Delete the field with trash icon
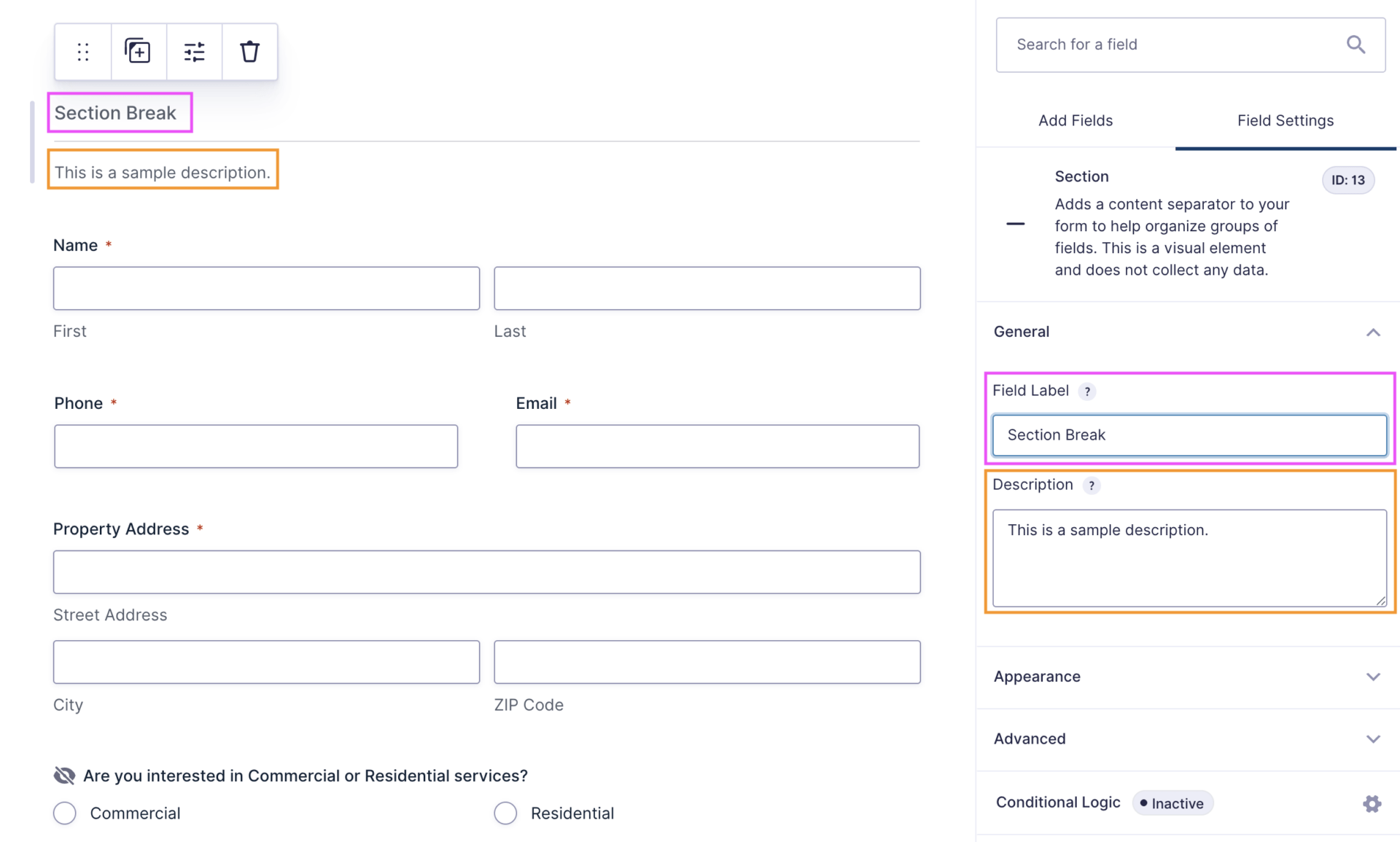Screen dimensions: 1400x842 [x=249, y=52]
